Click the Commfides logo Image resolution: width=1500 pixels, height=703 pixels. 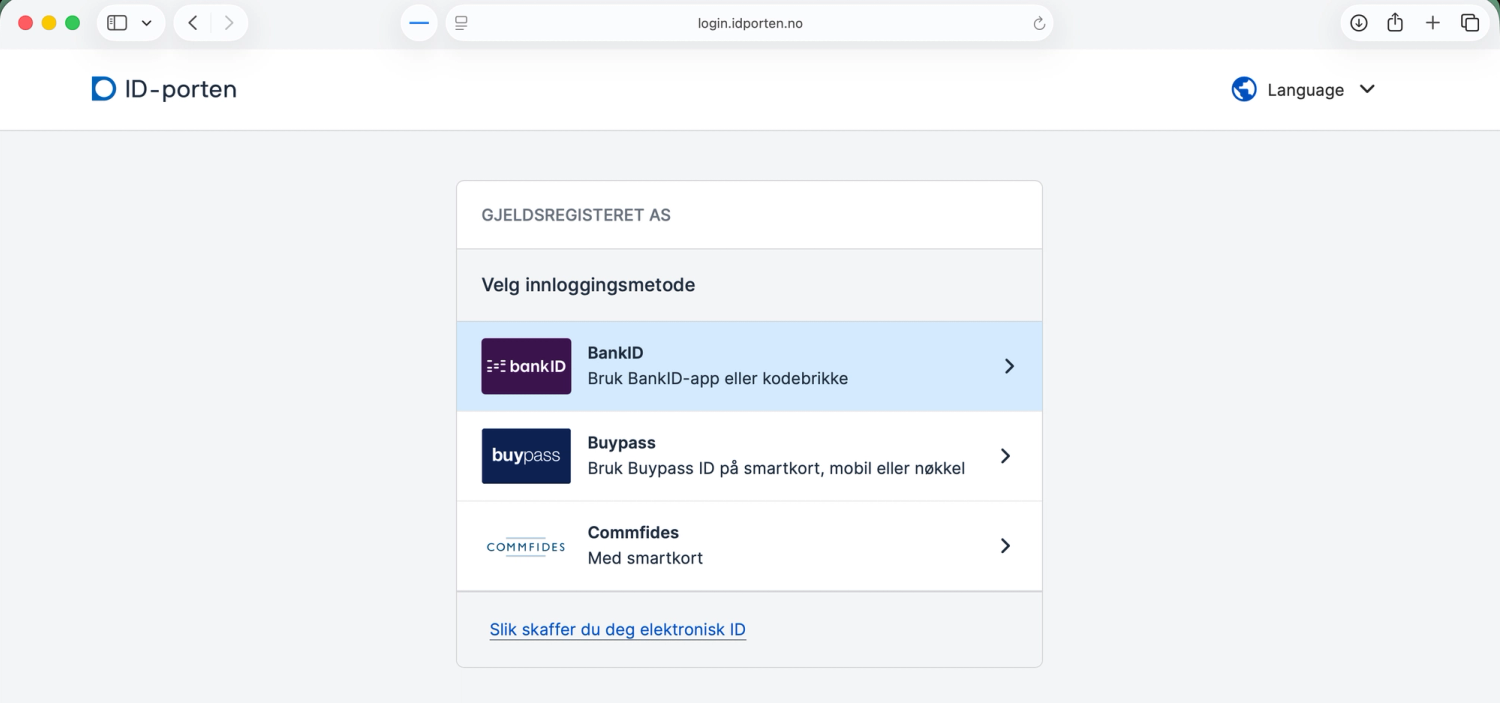click(526, 546)
